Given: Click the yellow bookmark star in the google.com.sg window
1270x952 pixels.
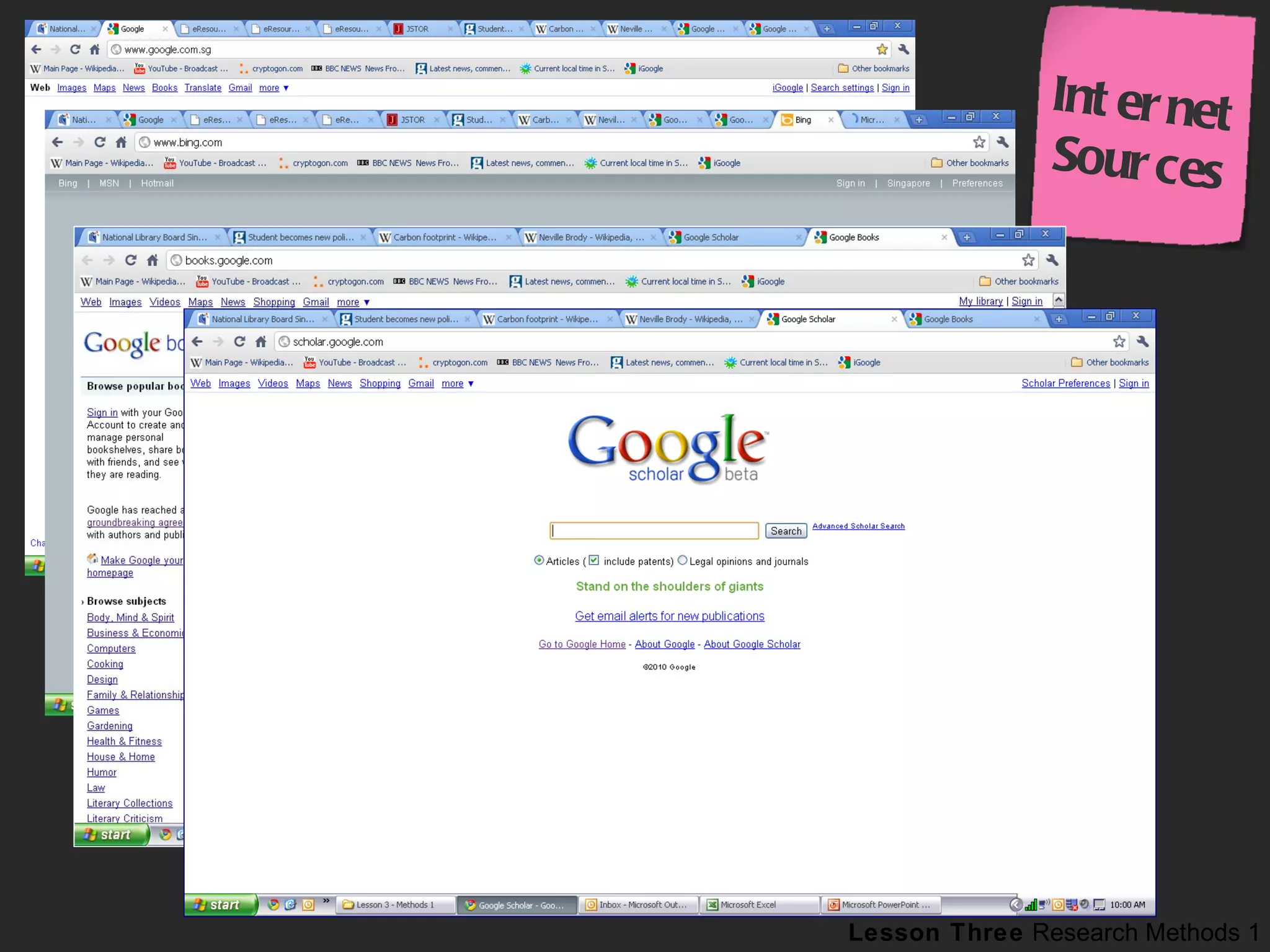Looking at the screenshot, I should 882,50.
